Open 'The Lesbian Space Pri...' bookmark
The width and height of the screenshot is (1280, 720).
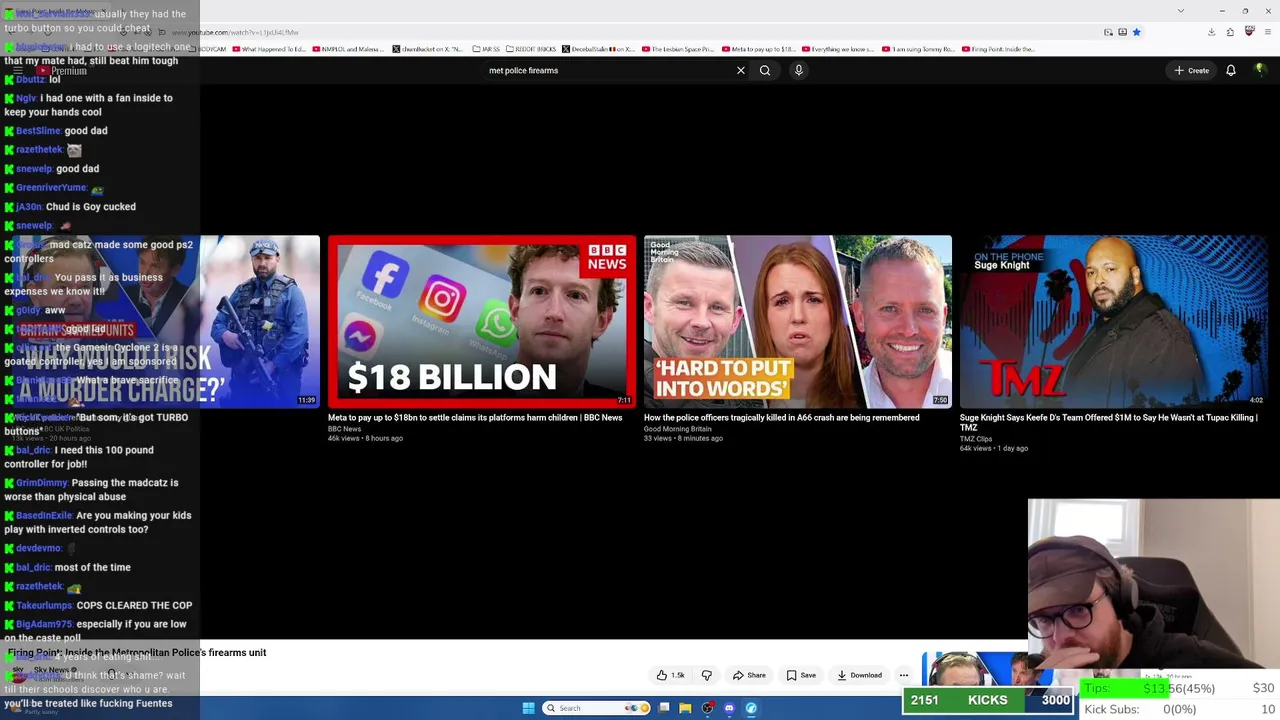click(x=678, y=49)
